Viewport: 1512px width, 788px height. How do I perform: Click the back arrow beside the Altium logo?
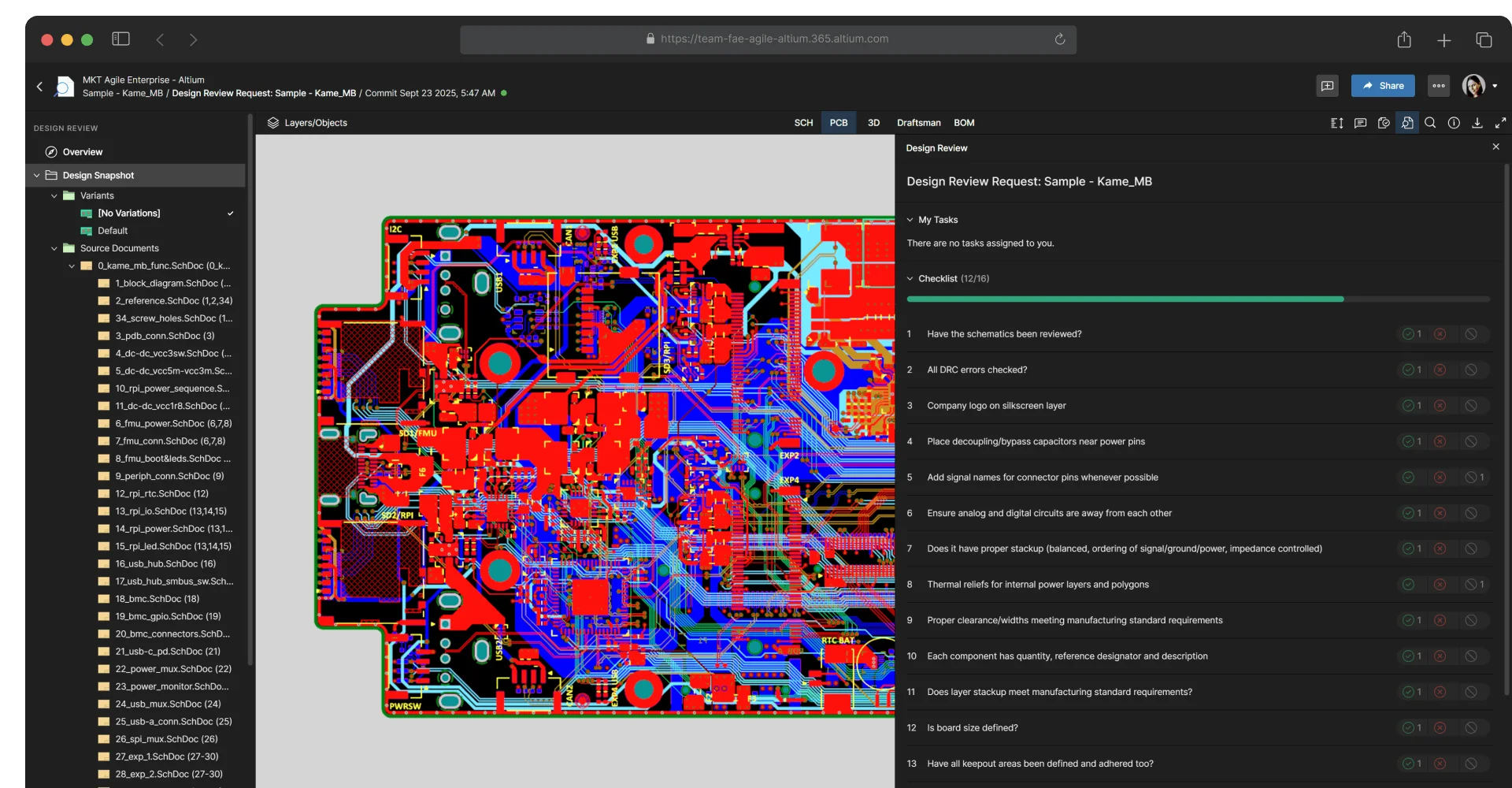click(39, 87)
